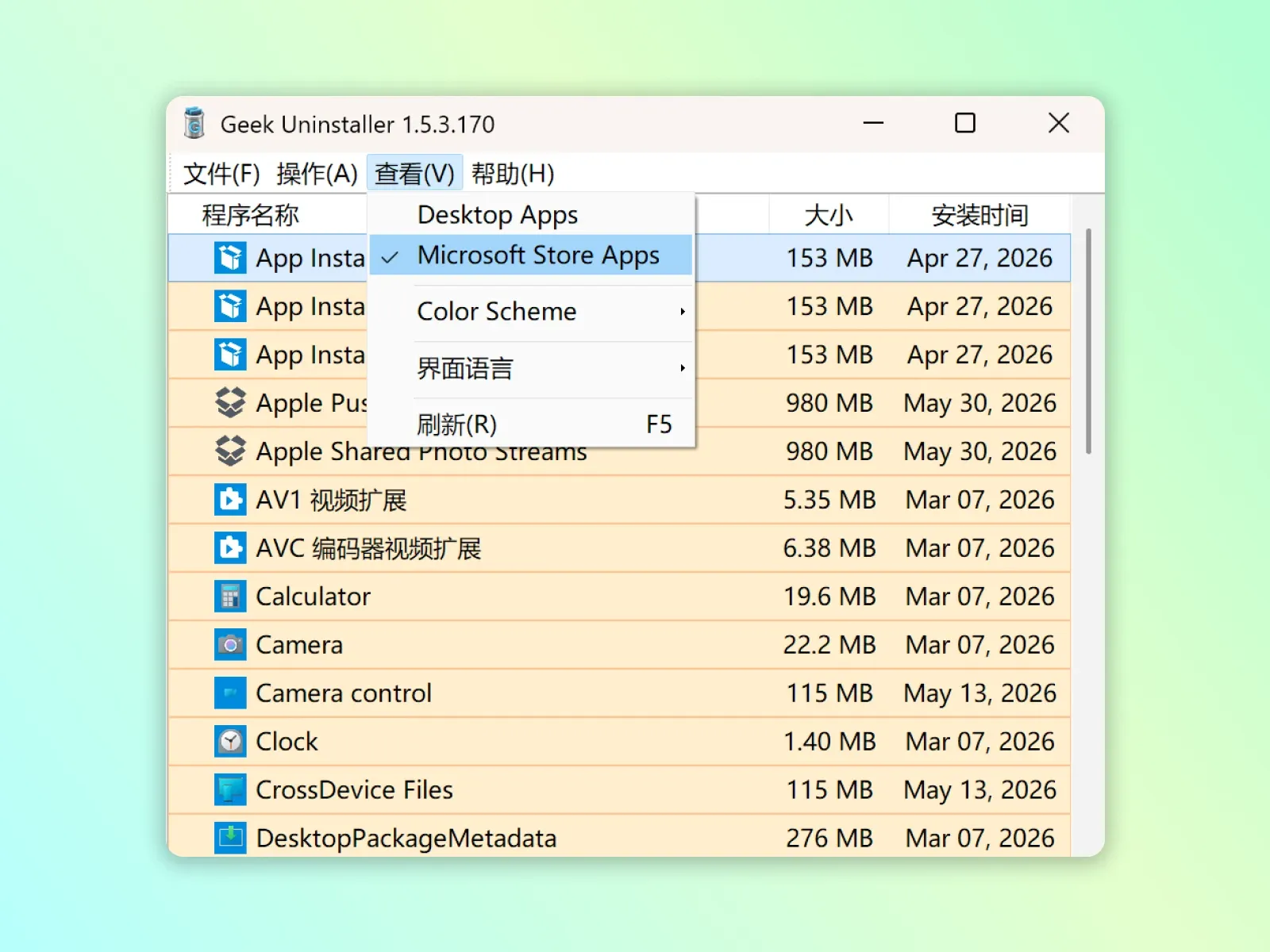Sort by the 安装时间 column header
Viewport: 1270px width, 952px height.
[x=979, y=215]
